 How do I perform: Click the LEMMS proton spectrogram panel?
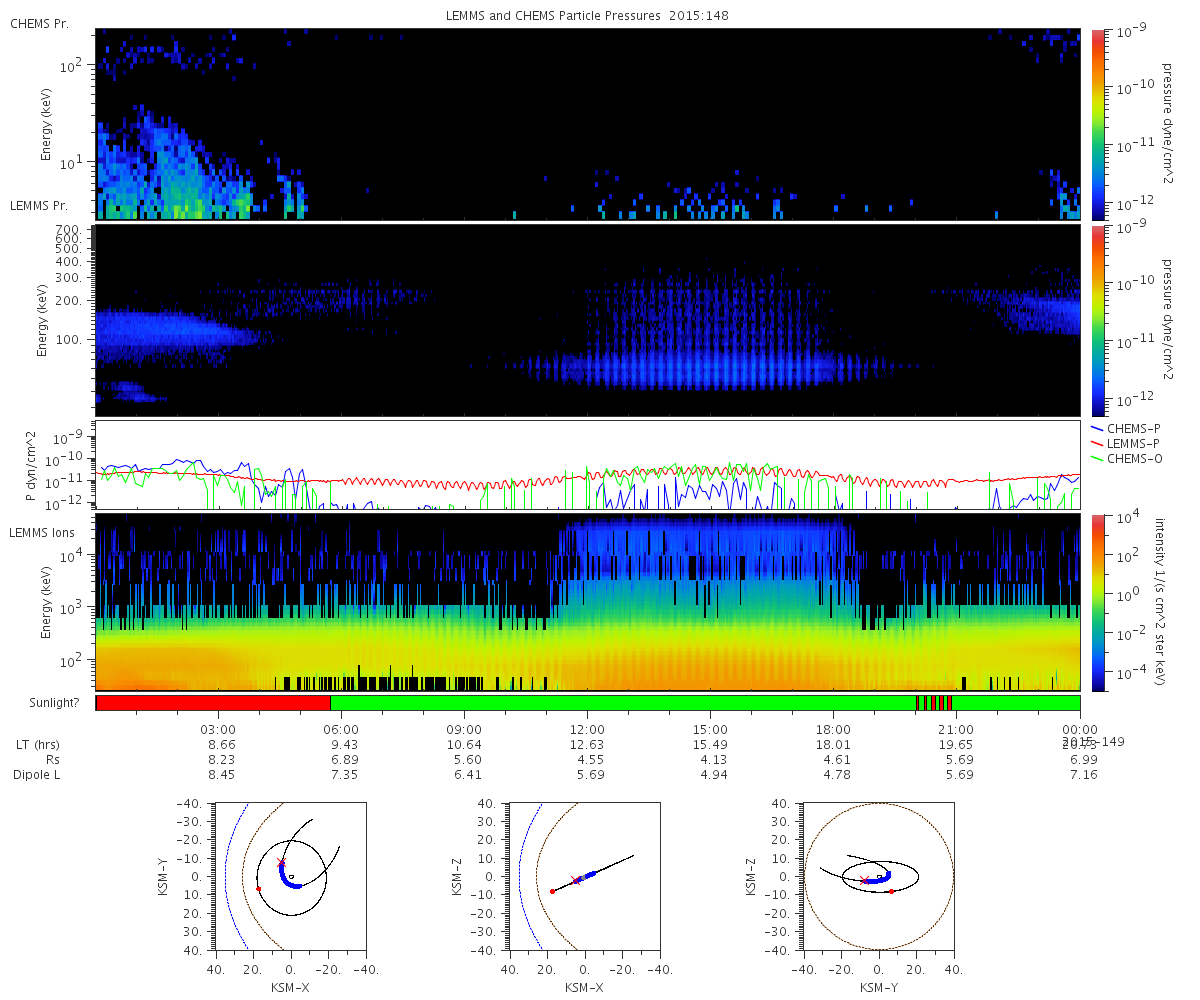click(x=588, y=320)
